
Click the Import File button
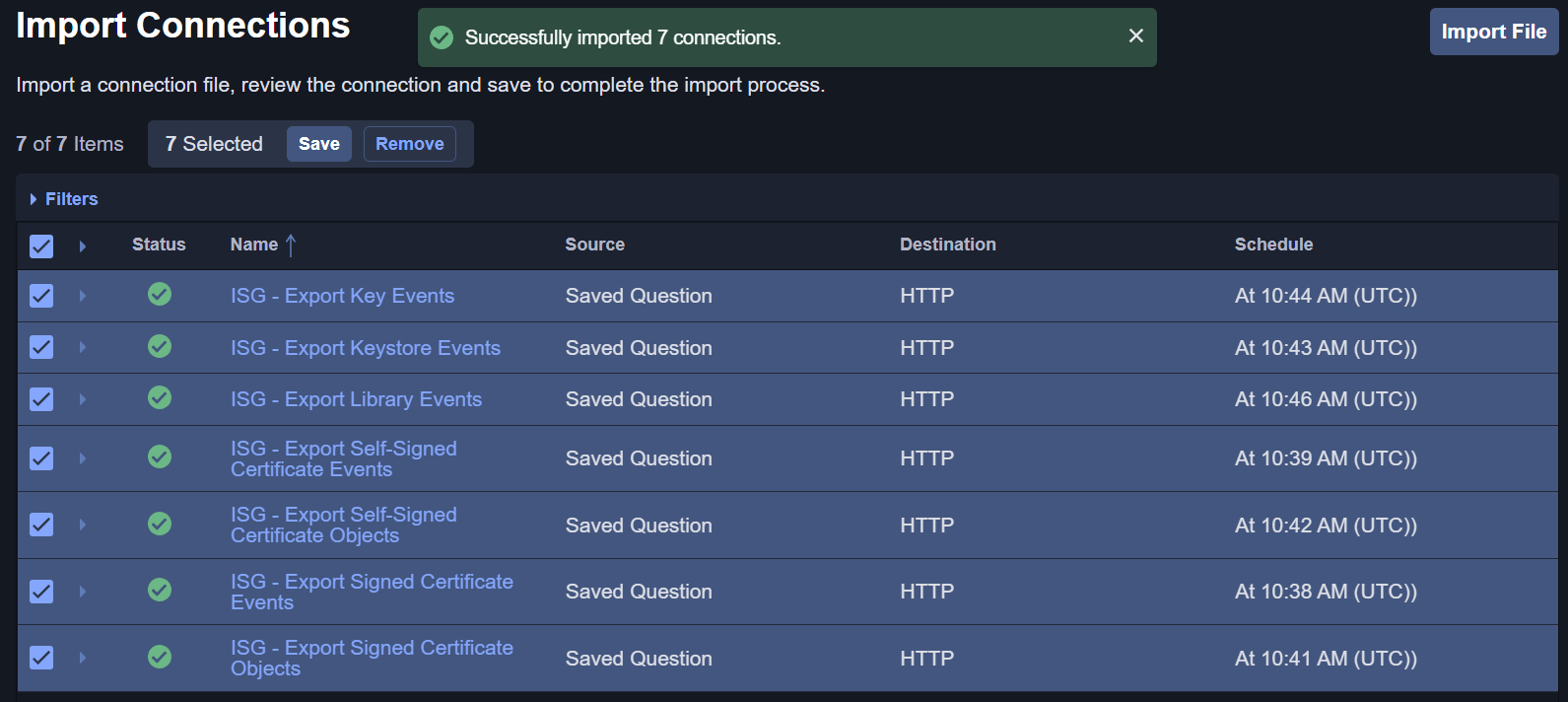tap(1493, 32)
